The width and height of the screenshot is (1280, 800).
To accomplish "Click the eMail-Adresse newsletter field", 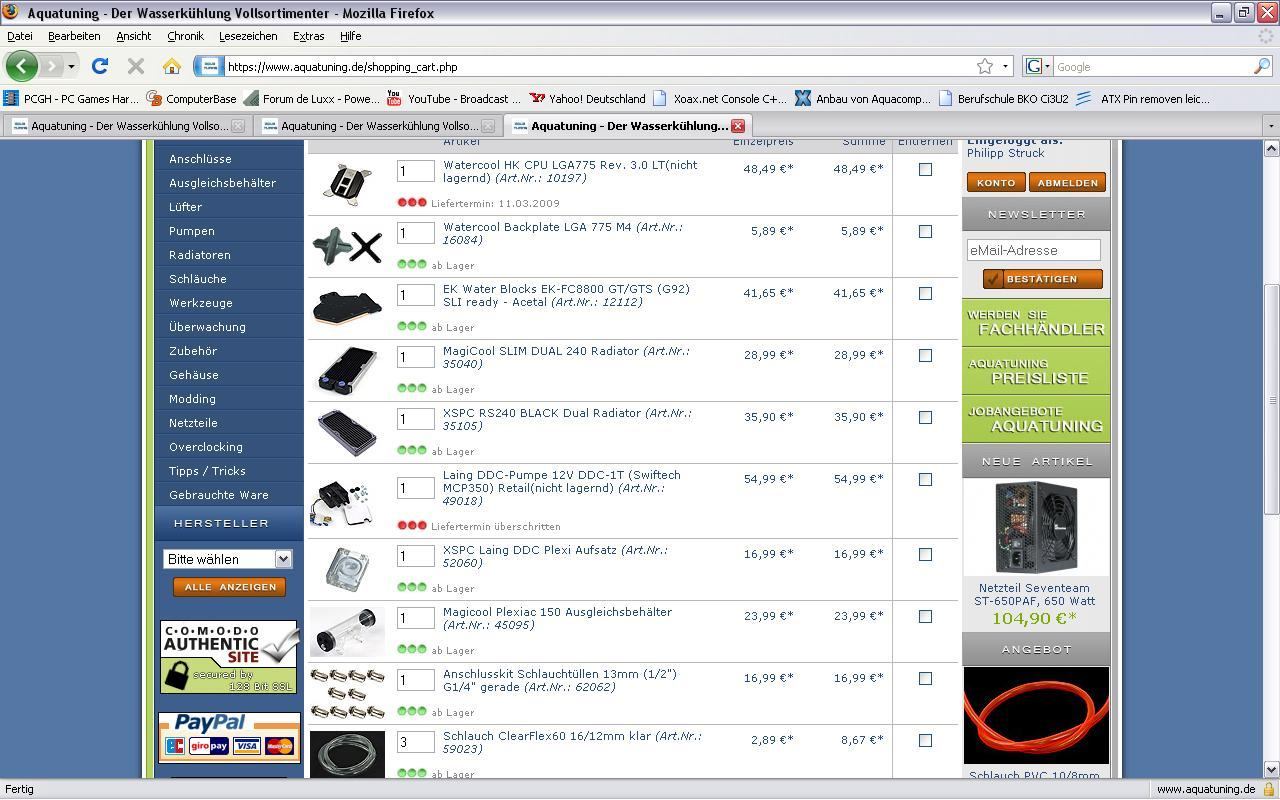I will (1033, 250).
